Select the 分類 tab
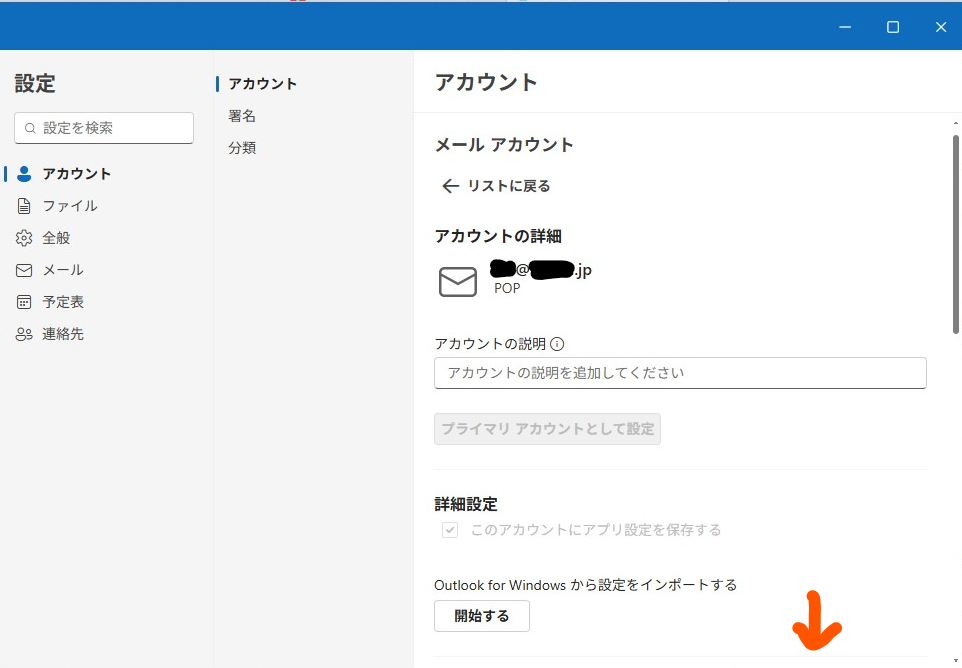The width and height of the screenshot is (962, 668). [242, 148]
